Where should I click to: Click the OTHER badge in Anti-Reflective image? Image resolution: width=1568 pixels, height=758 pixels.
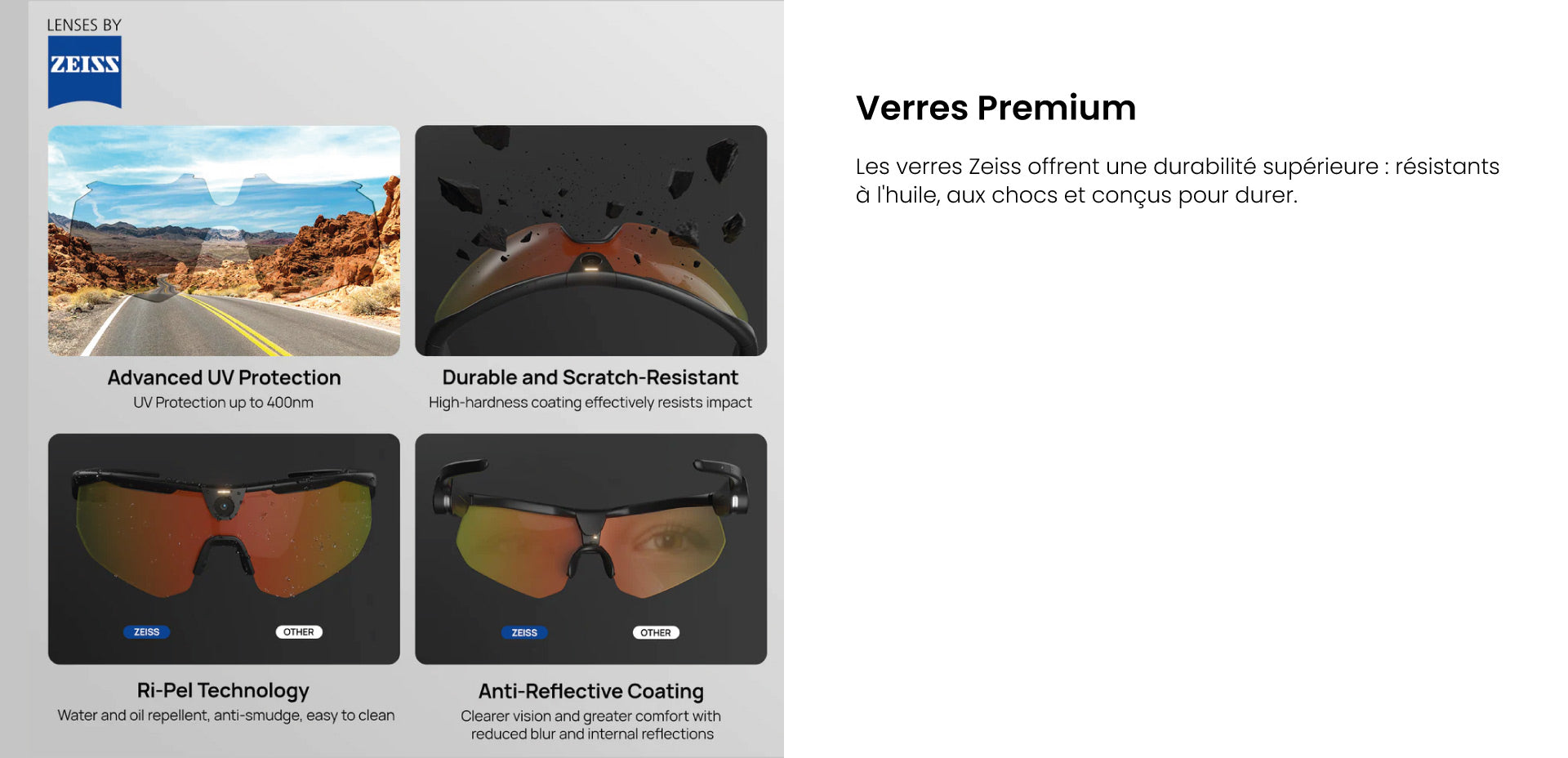[656, 633]
